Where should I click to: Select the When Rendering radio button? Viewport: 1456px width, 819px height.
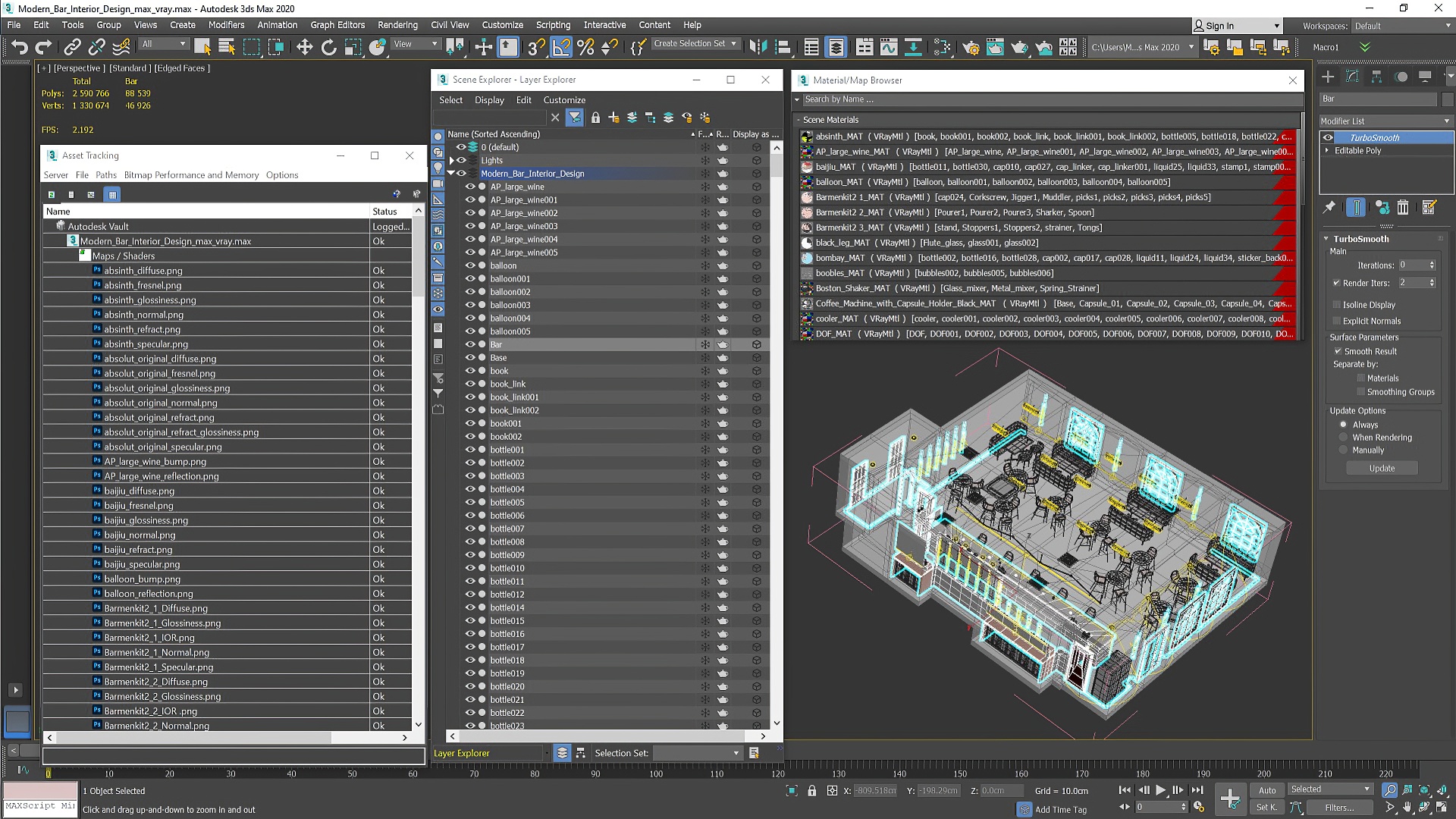(1344, 438)
